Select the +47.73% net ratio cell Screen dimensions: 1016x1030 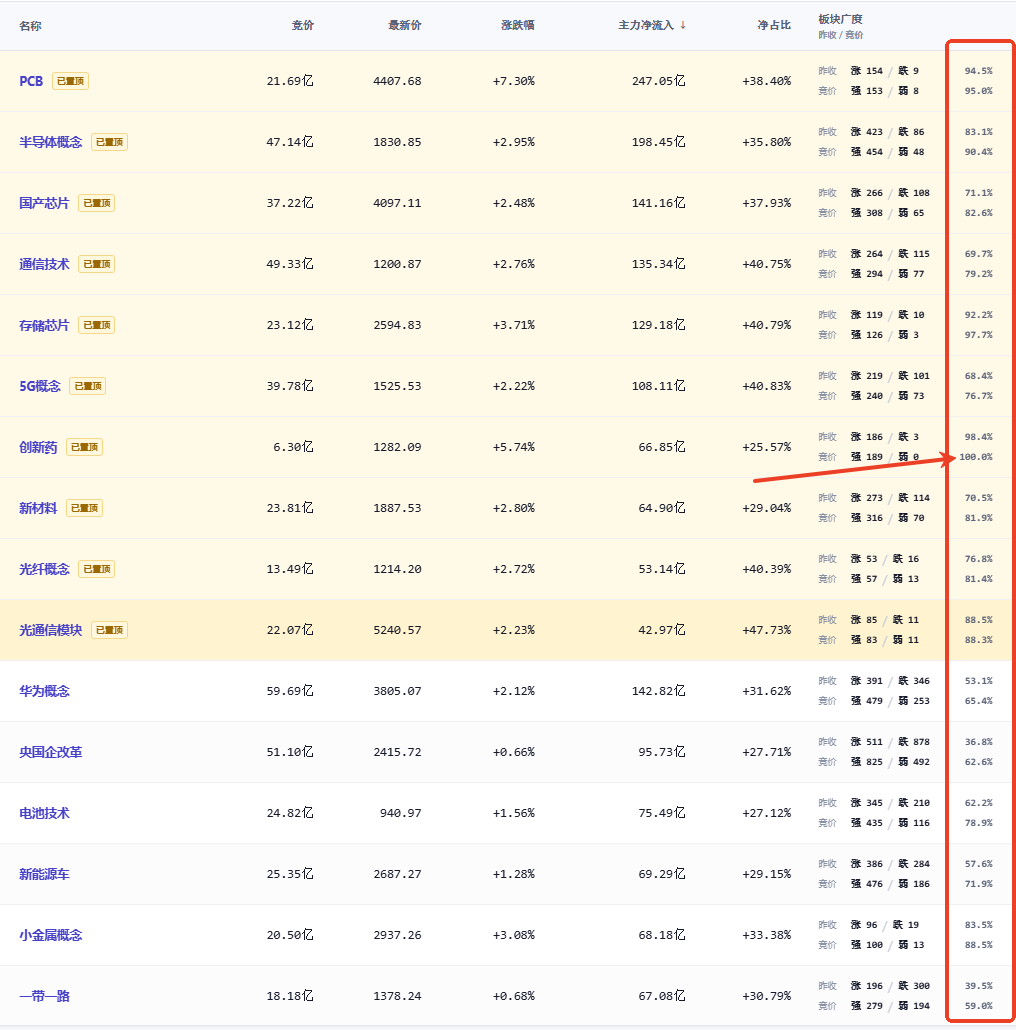coord(766,630)
